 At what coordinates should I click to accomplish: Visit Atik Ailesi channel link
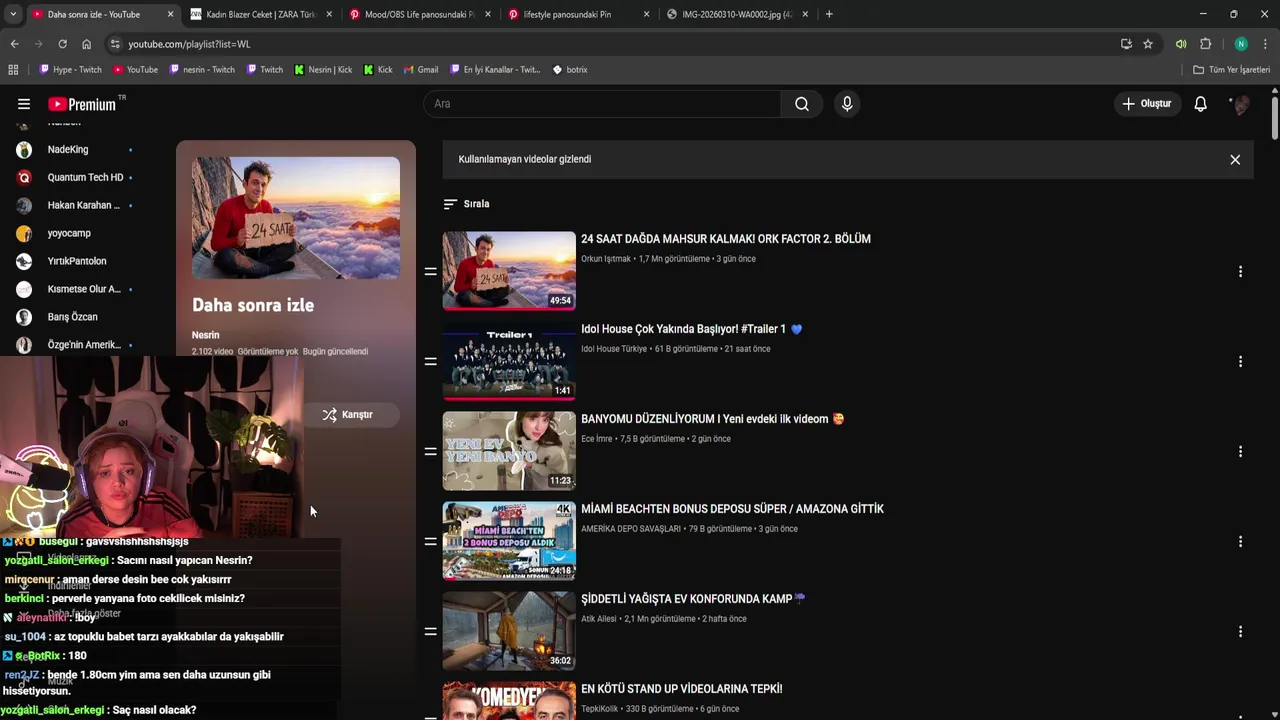point(599,619)
